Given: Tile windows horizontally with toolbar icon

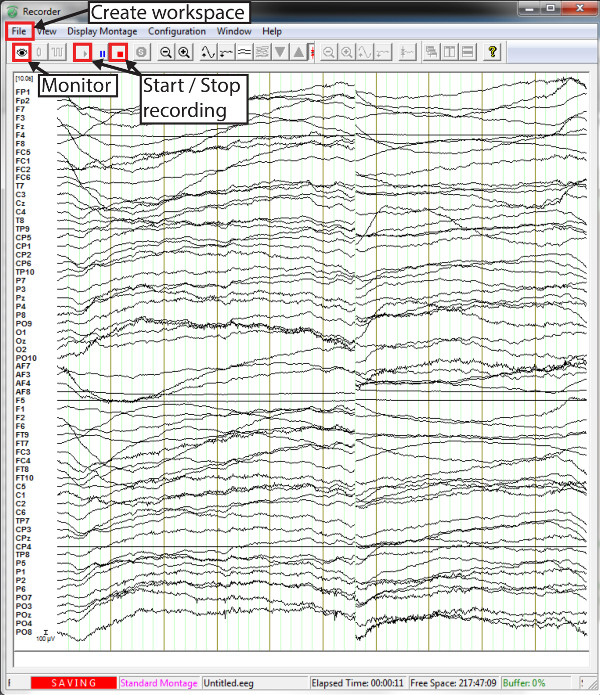Looking at the screenshot, I should coord(468,52).
